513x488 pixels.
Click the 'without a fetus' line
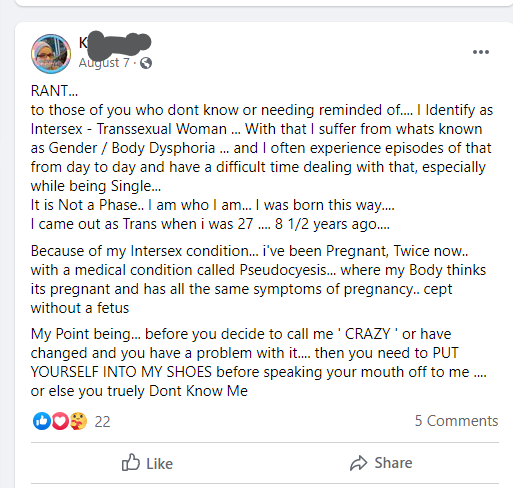click(x=80, y=308)
